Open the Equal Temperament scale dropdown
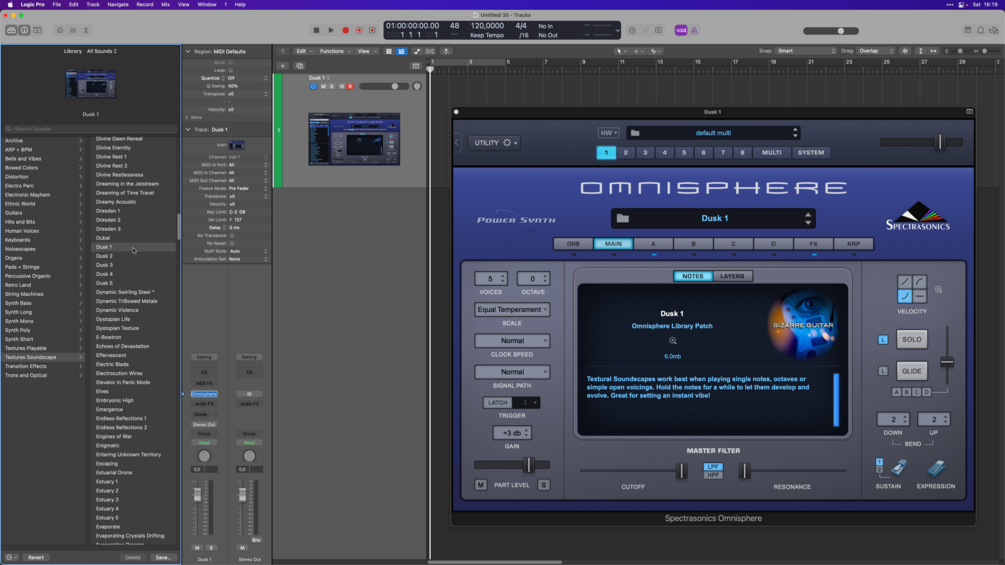The width and height of the screenshot is (1005, 565). 512,309
